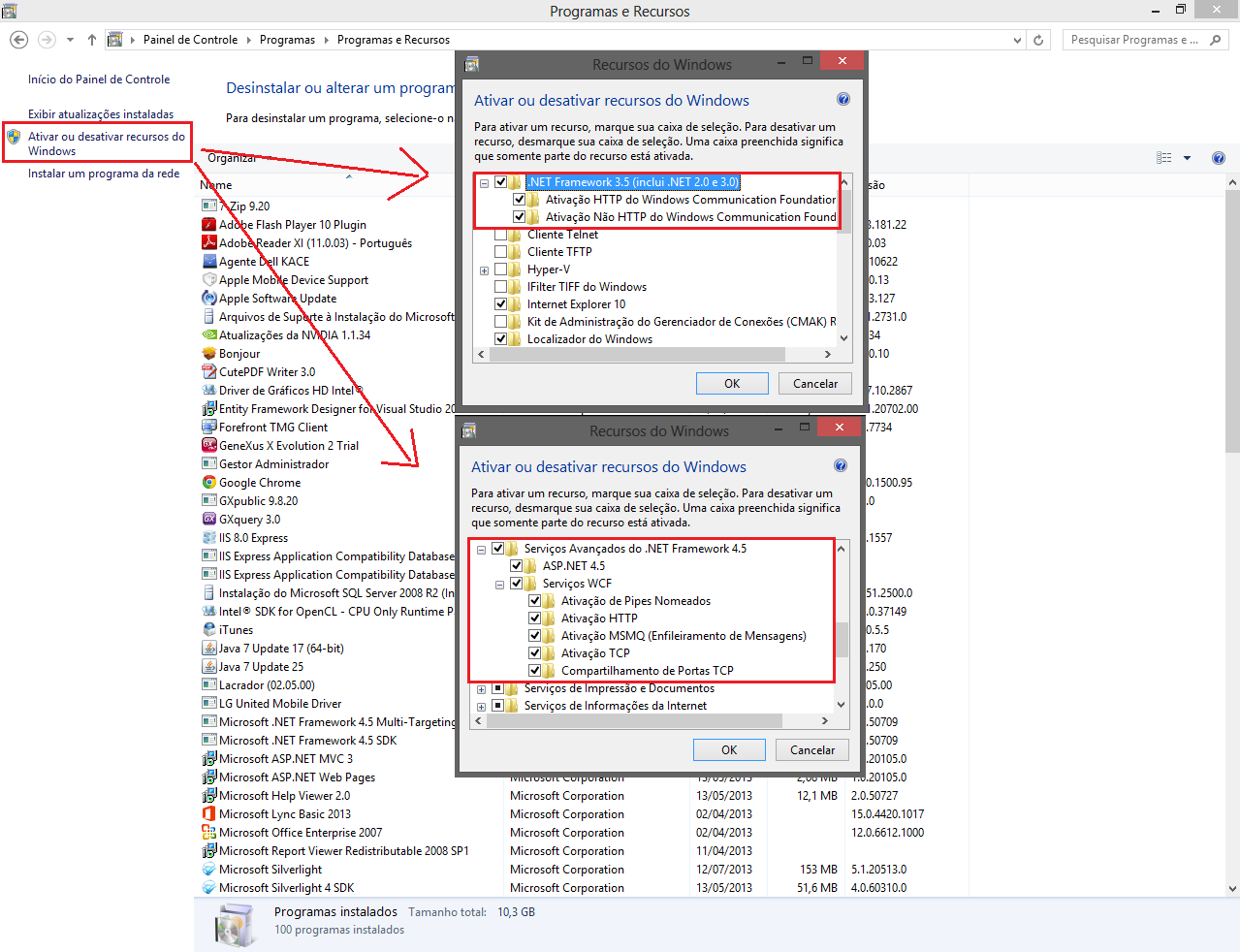Screen dimensions: 1240x952
Task: Click the search magnifier icon
Action: click(1216, 40)
